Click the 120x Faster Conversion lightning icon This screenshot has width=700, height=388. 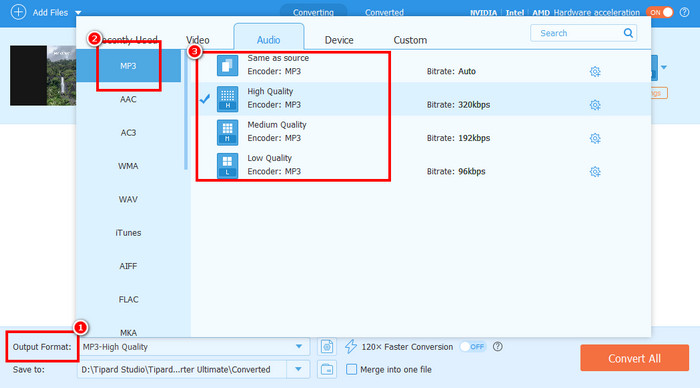click(x=351, y=346)
